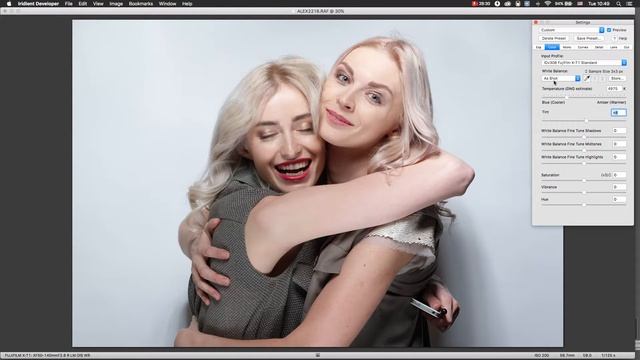Click the Fine Tune Highlights value field

pyautogui.click(x=619, y=157)
